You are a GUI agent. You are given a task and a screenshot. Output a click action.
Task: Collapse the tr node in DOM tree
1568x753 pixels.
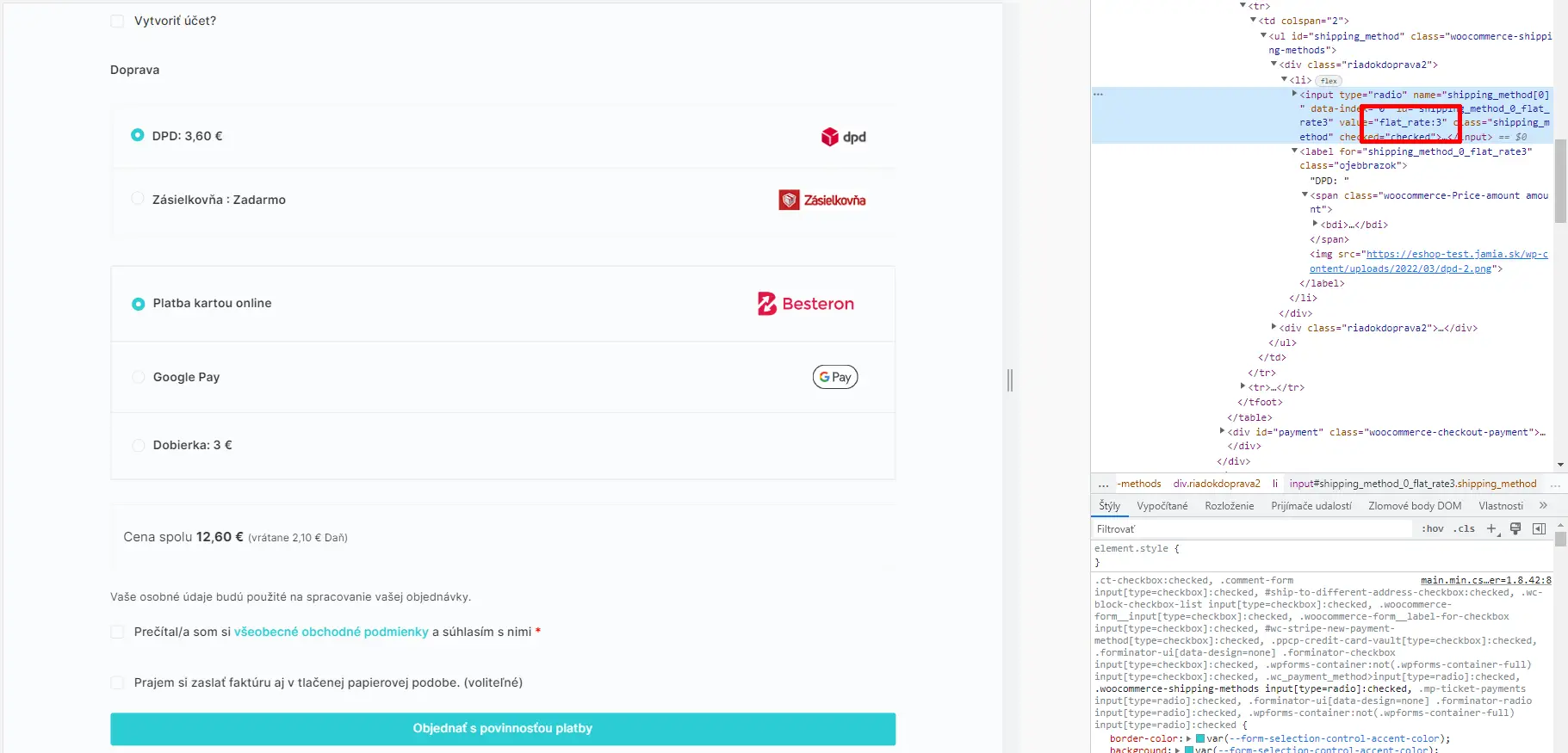coord(1243,5)
